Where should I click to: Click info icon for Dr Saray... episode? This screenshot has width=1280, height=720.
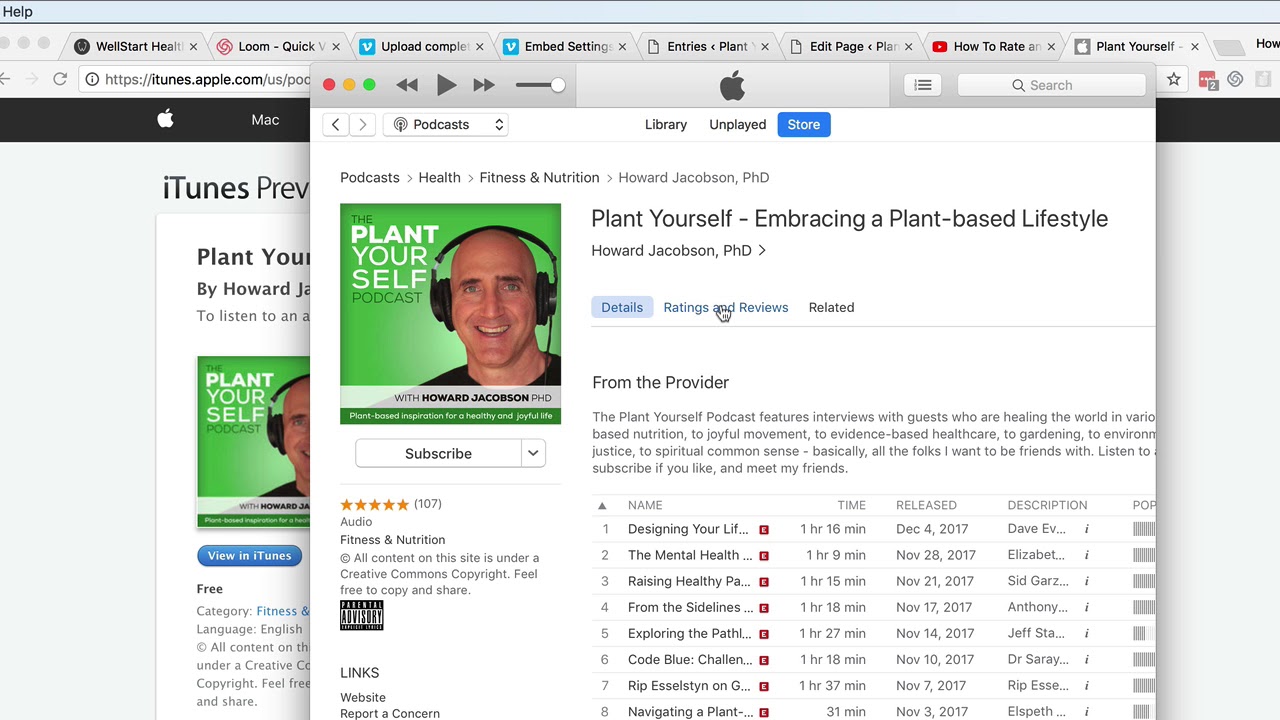pyautogui.click(x=1087, y=659)
